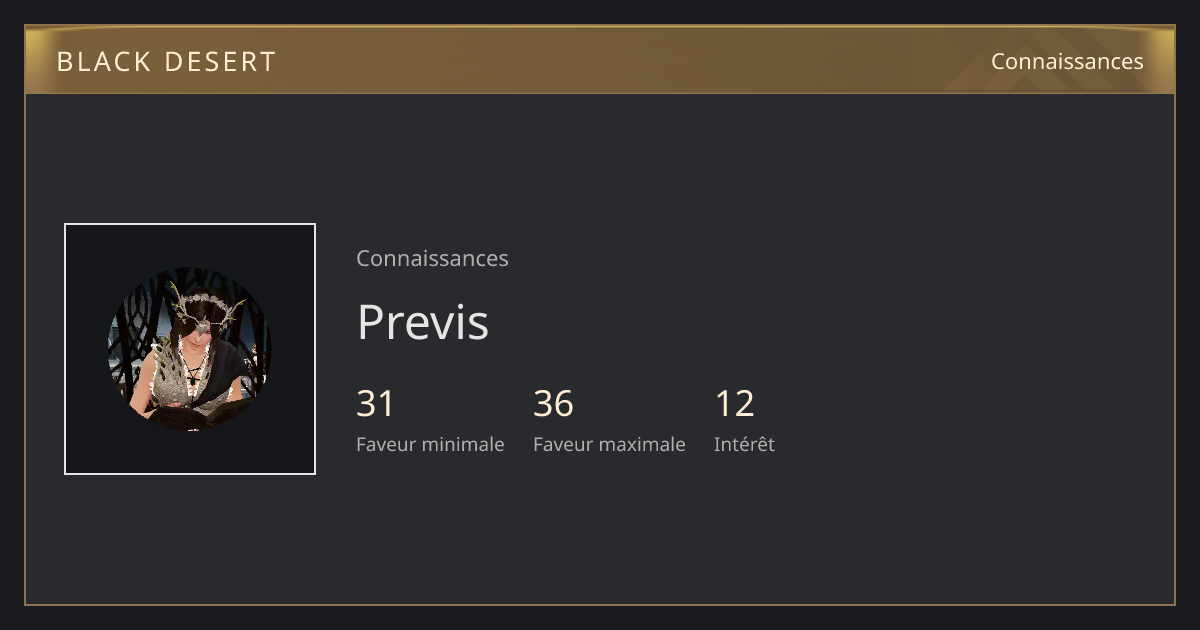Select the Intérêt label
This screenshot has height=630, width=1200.
pyautogui.click(x=744, y=444)
